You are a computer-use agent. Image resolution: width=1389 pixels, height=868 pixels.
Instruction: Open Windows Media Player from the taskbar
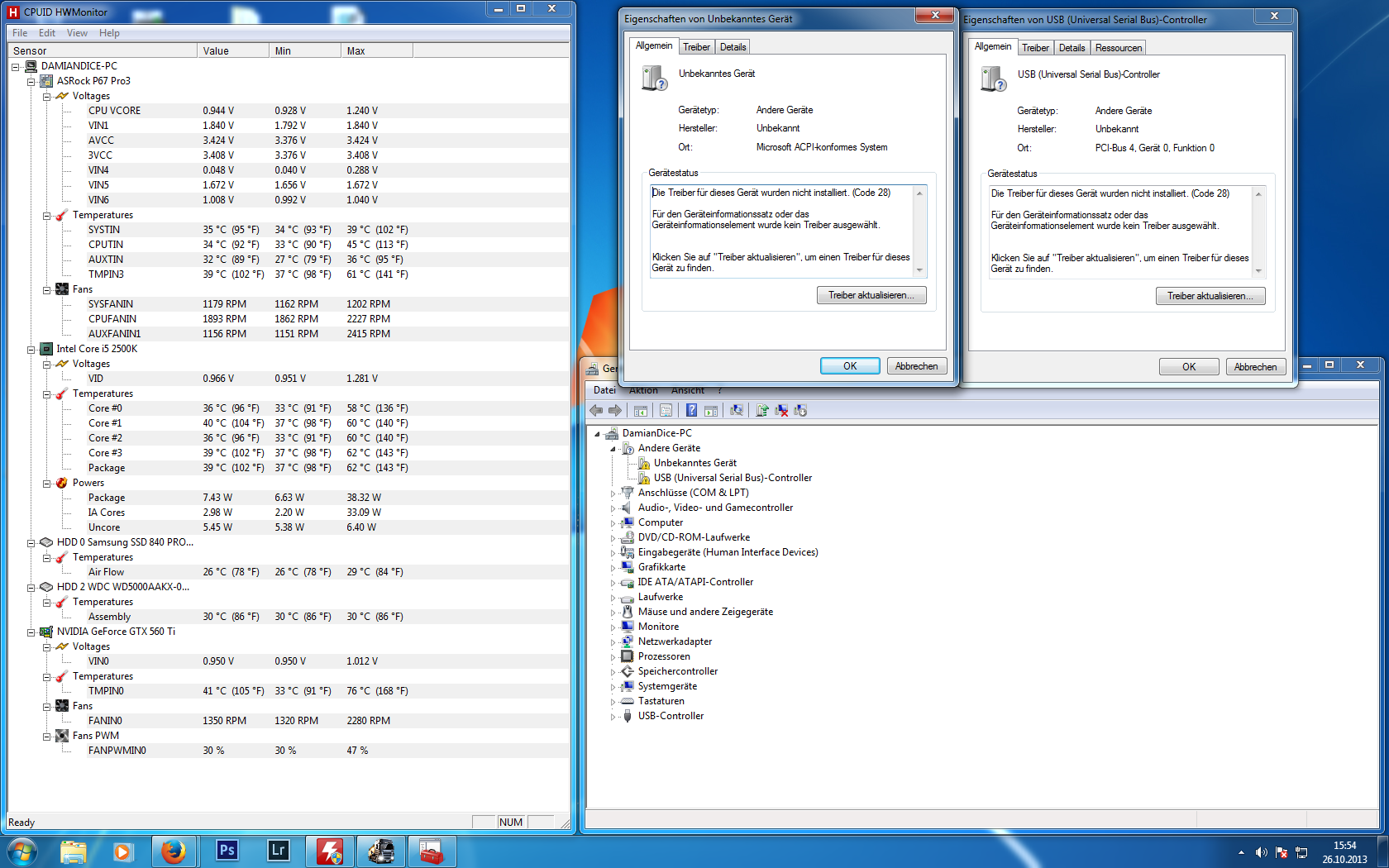point(123,851)
